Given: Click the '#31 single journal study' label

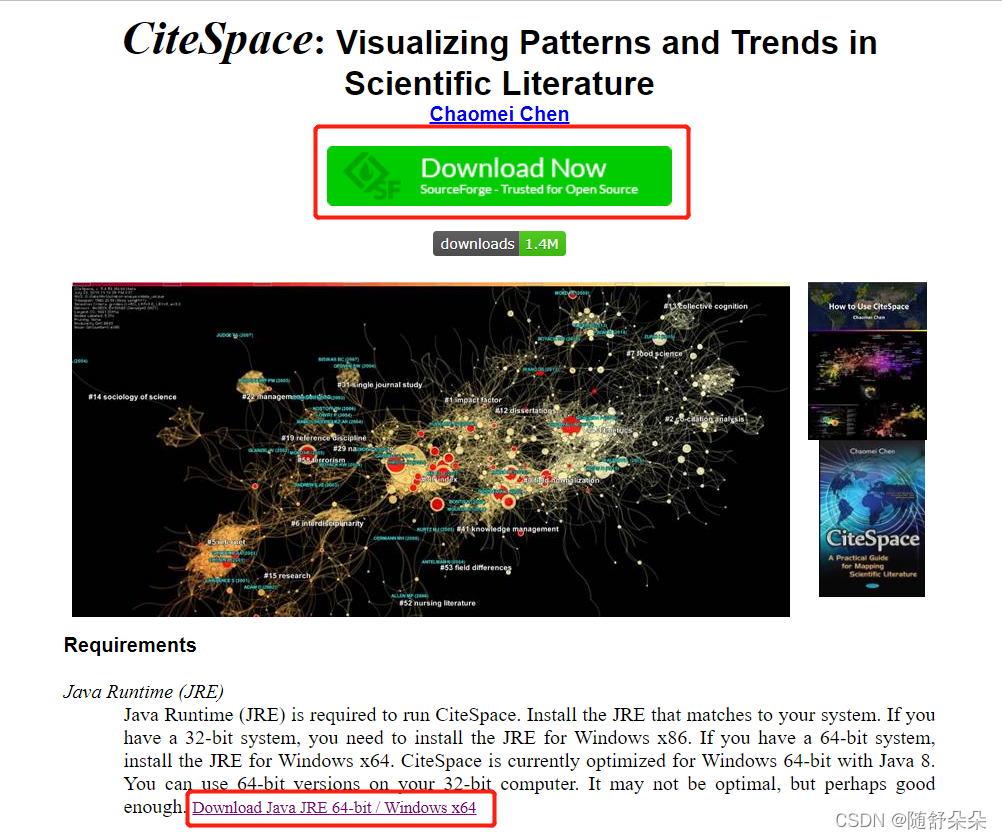Looking at the screenshot, I should pos(380,385).
